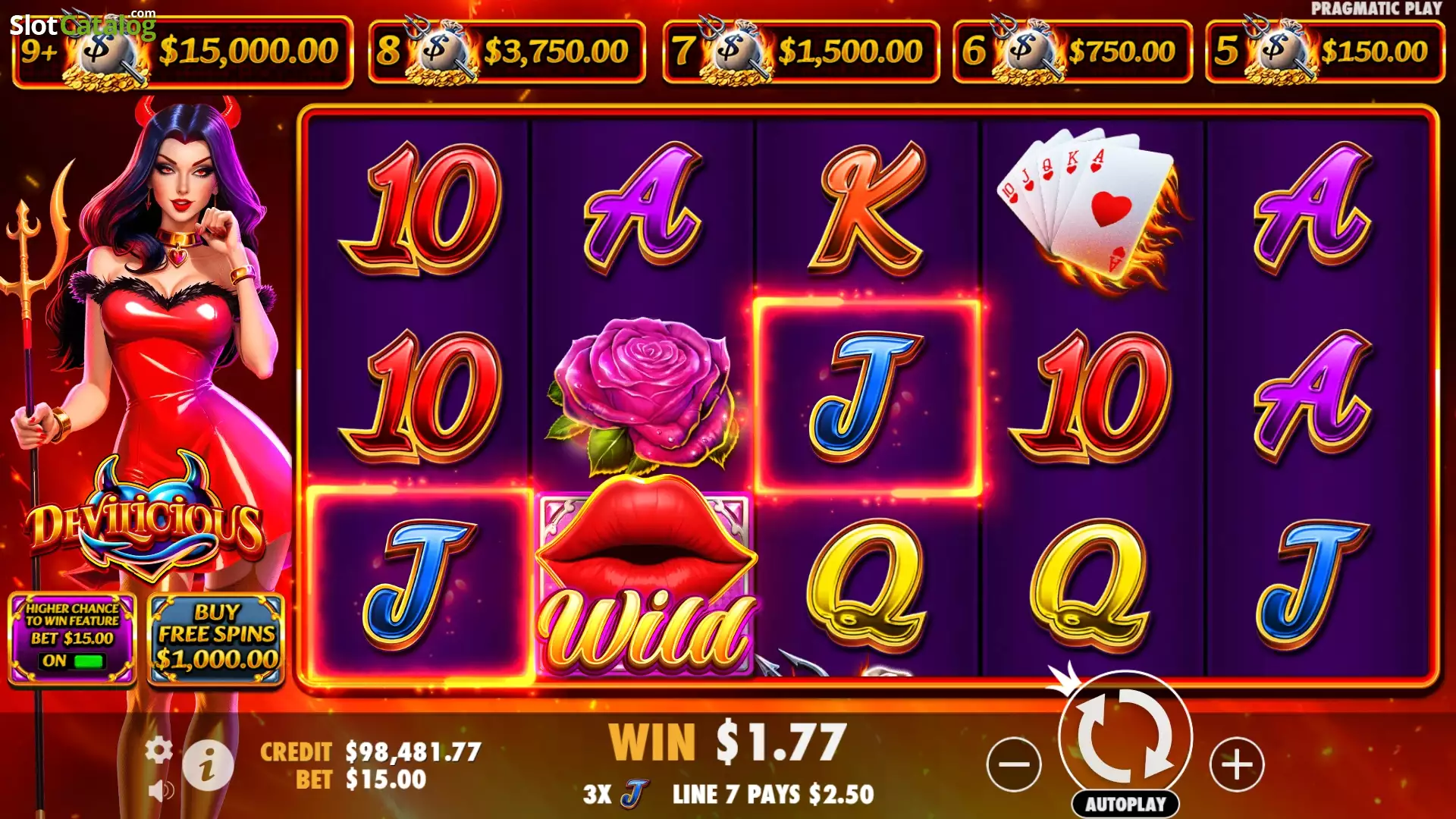1456x819 pixels.
Task: Select the highlighted J in the first reel
Action: click(419, 584)
